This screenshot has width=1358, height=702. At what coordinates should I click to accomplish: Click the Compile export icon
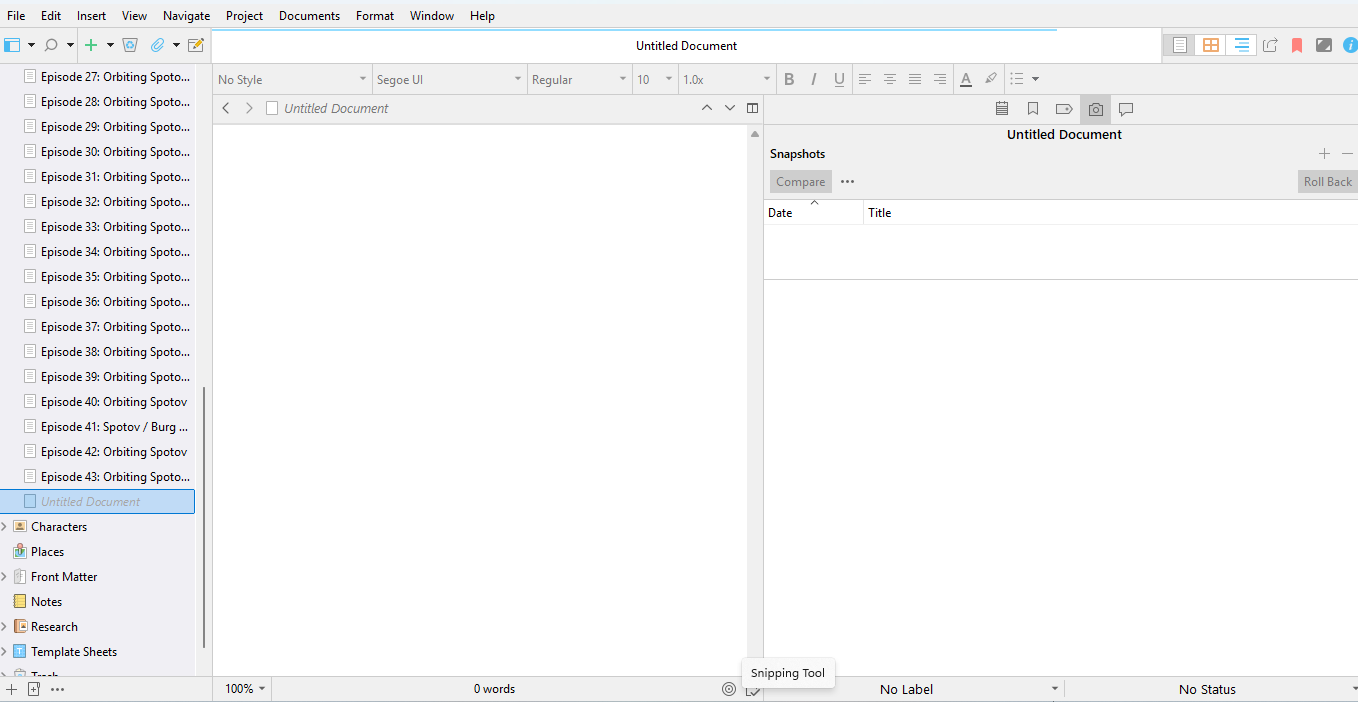(x=1270, y=45)
